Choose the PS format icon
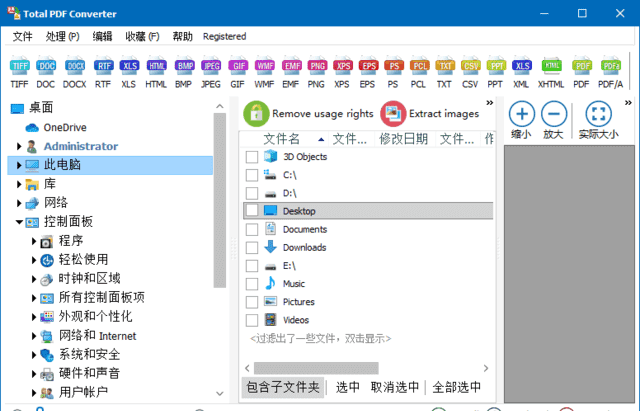The width and height of the screenshot is (640, 411). 394,66
